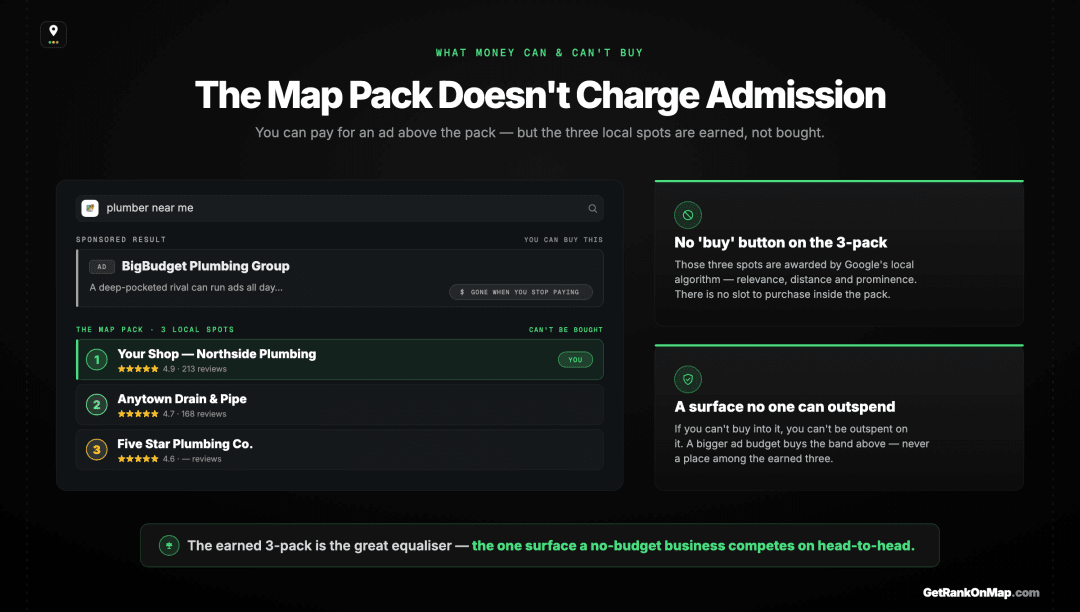Screen dimensions: 1080x612
Task: Click the YOU badge
Action: (x=575, y=359)
